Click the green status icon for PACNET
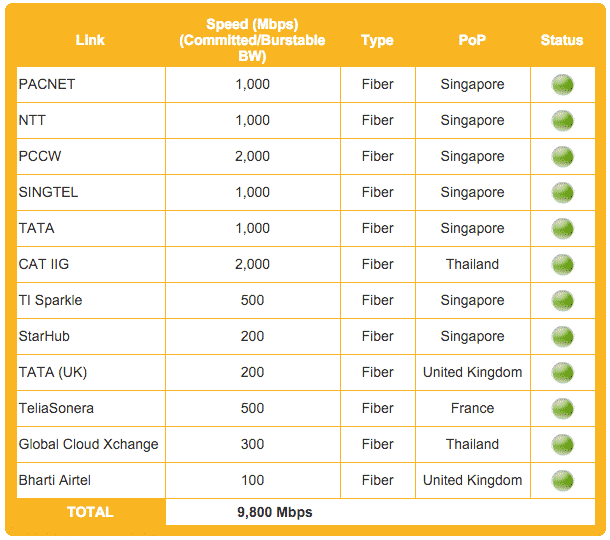This screenshot has width=610, height=540. [x=562, y=84]
